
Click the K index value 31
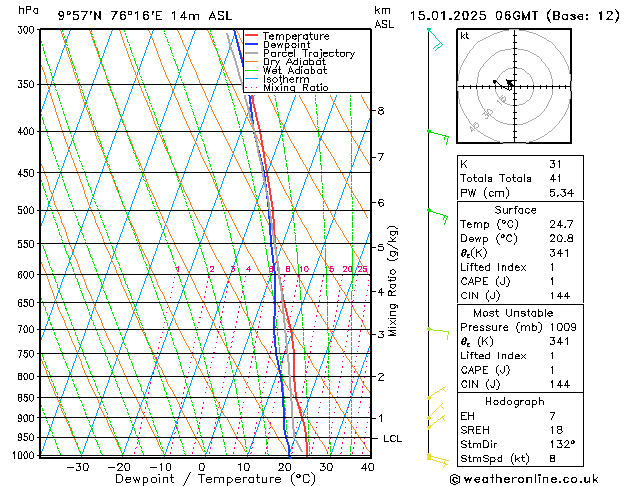coord(555,164)
